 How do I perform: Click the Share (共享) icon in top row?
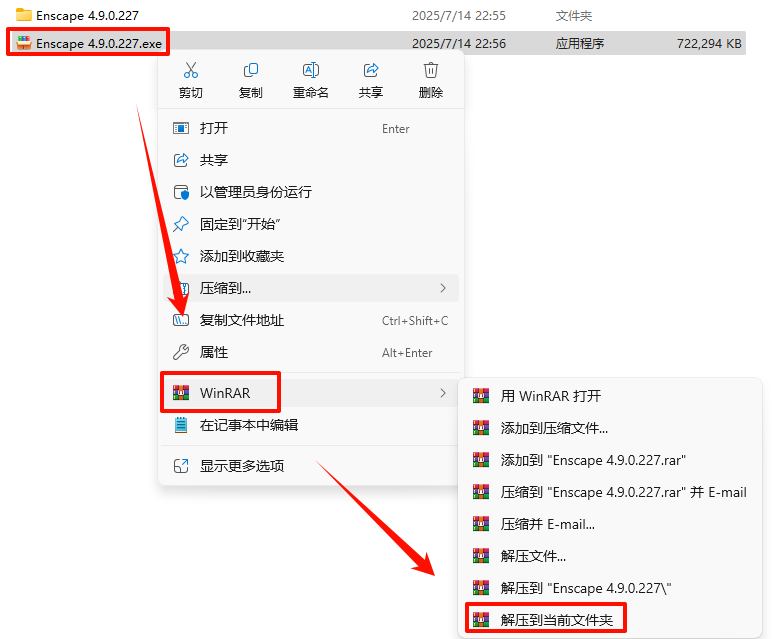[371, 70]
